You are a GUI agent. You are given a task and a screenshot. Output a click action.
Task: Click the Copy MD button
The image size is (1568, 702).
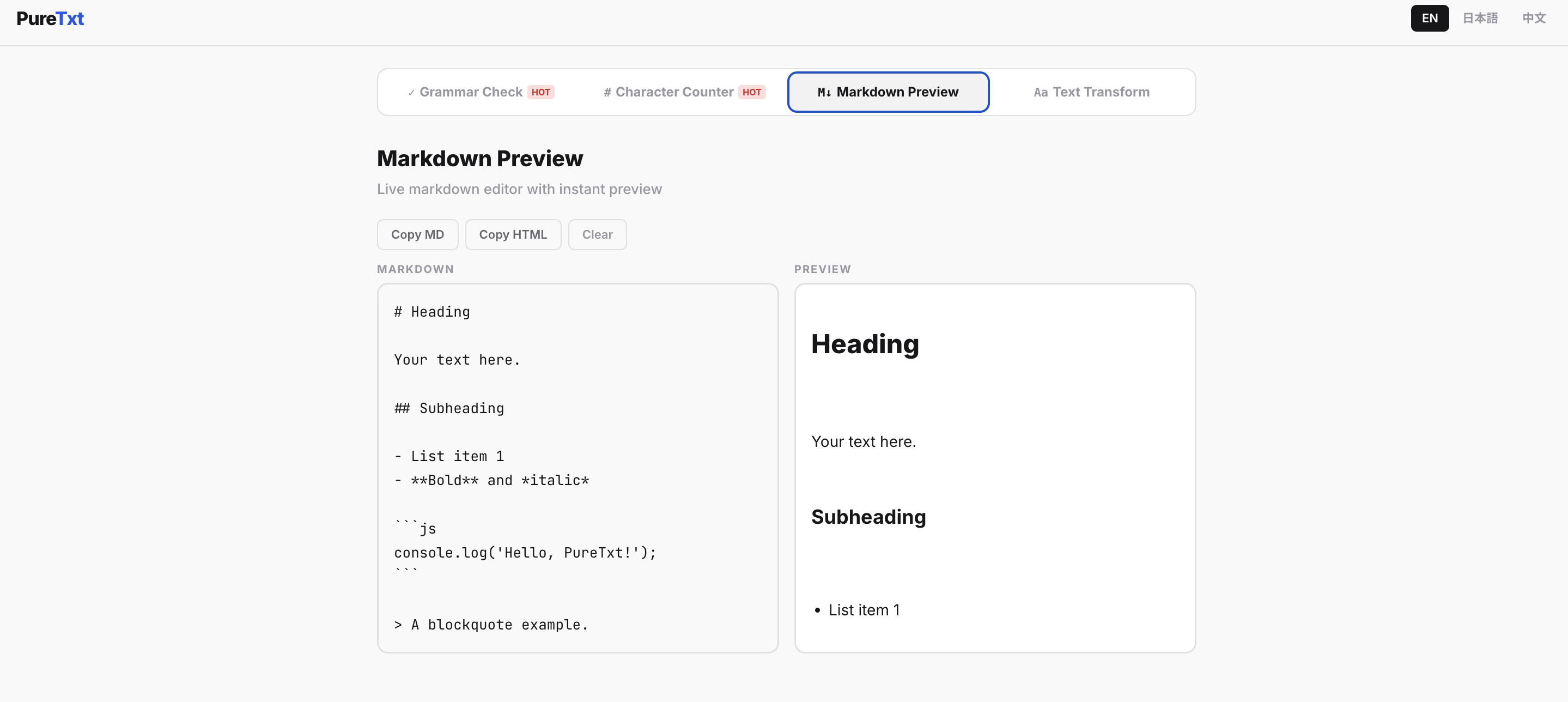coord(417,234)
